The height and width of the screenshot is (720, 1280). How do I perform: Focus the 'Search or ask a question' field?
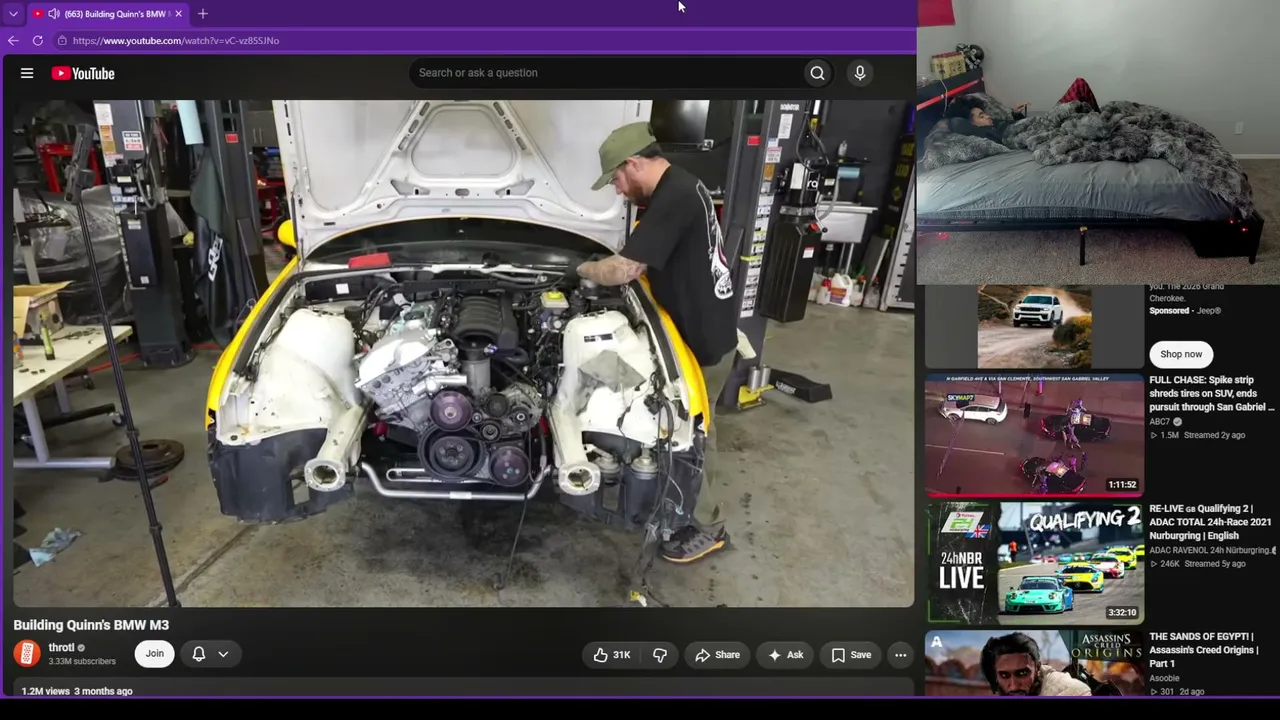coord(605,73)
